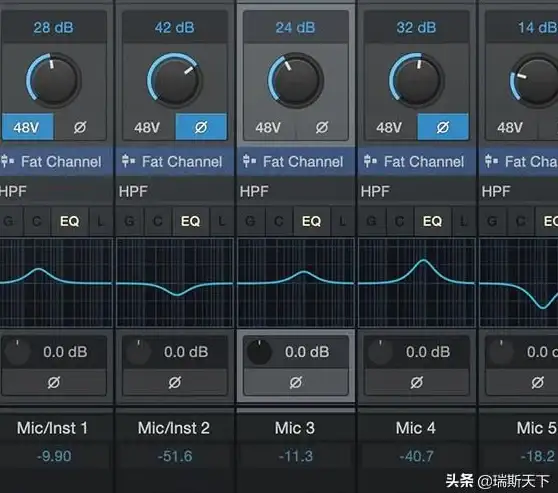Click the Mic 3 preamp gain knob
Viewport: 558px width, 493px height.
(x=295, y=80)
